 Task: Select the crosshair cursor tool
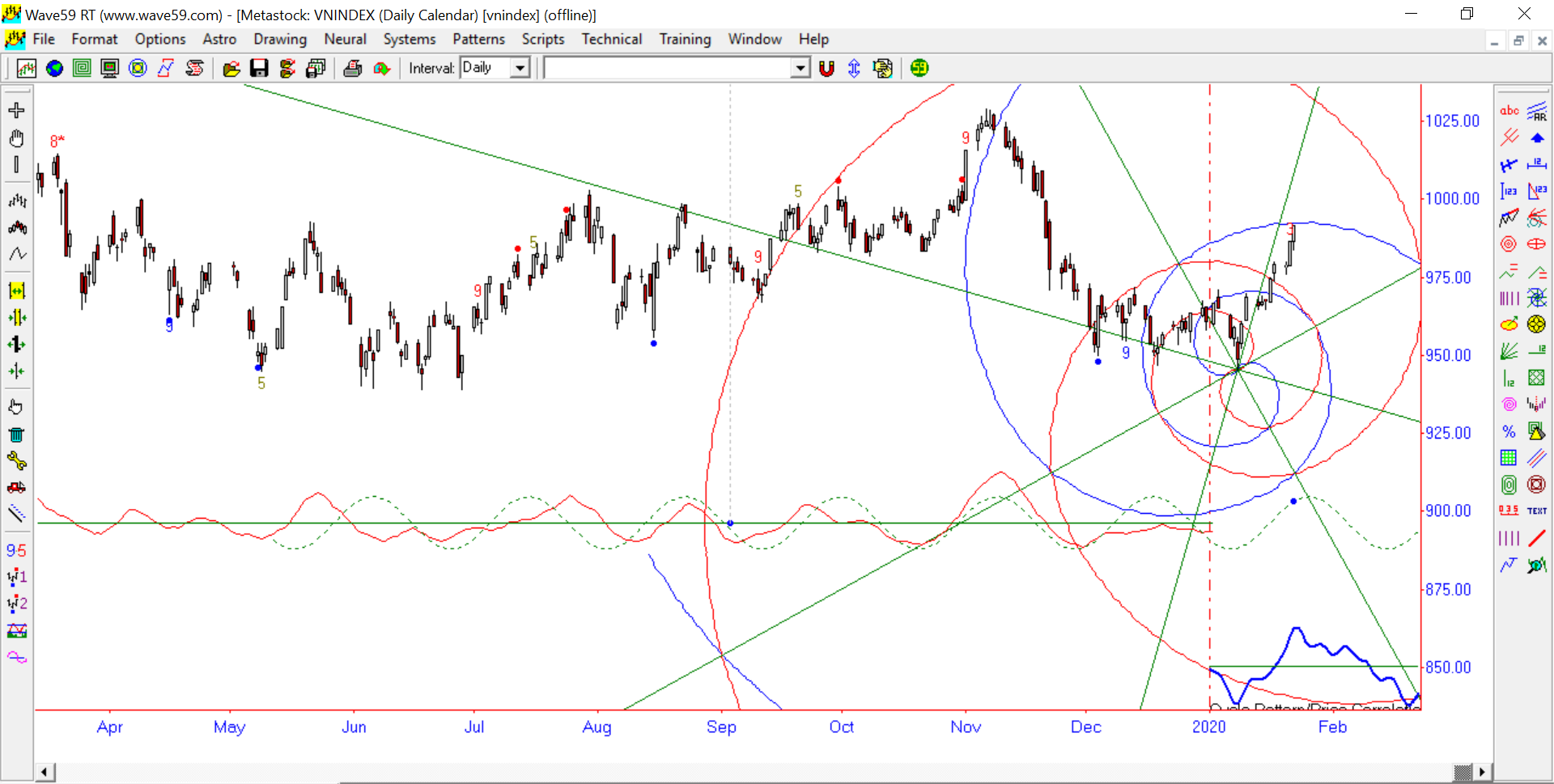[x=16, y=111]
